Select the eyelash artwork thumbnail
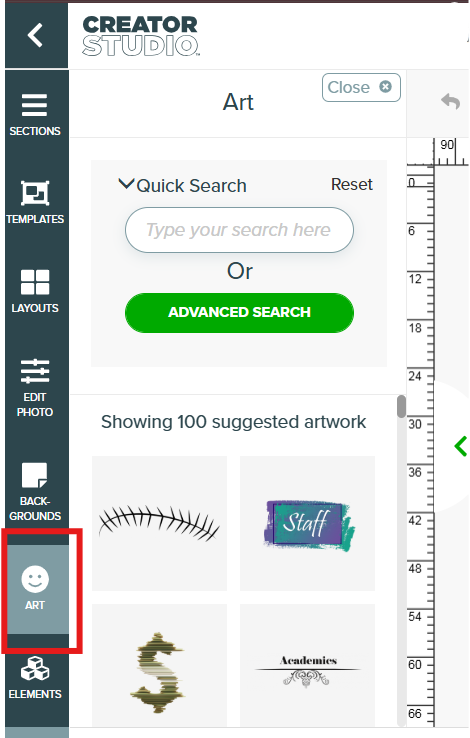Screen dimensions: 470x738 click(159, 523)
